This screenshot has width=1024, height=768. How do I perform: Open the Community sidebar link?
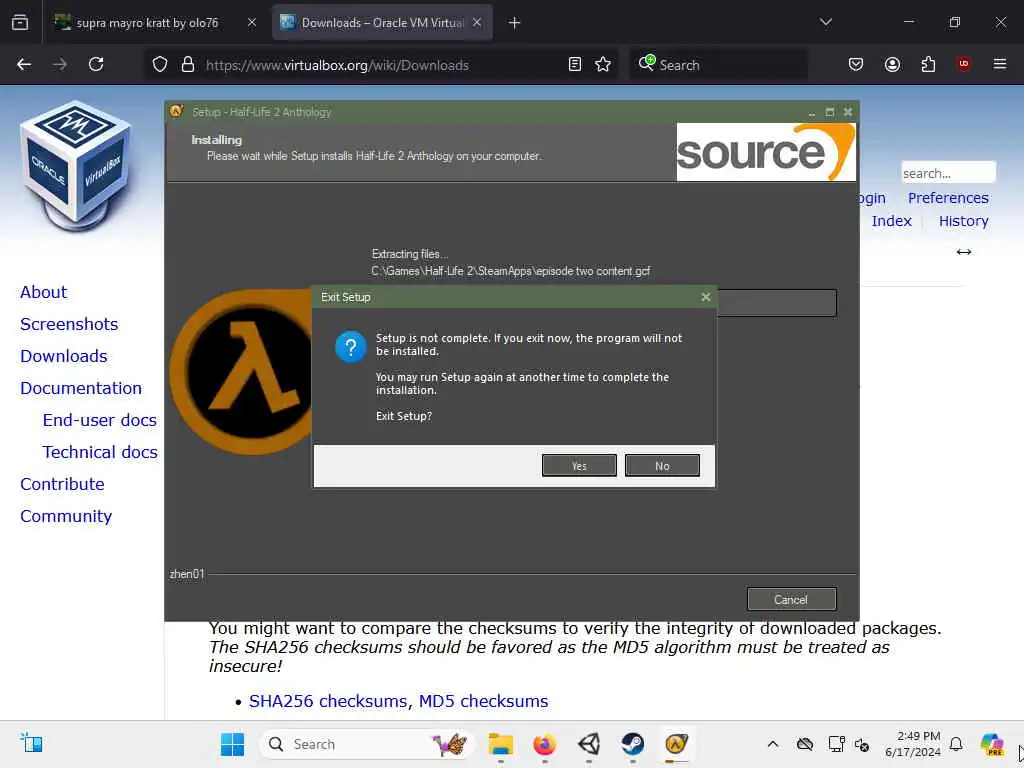[x=66, y=516]
